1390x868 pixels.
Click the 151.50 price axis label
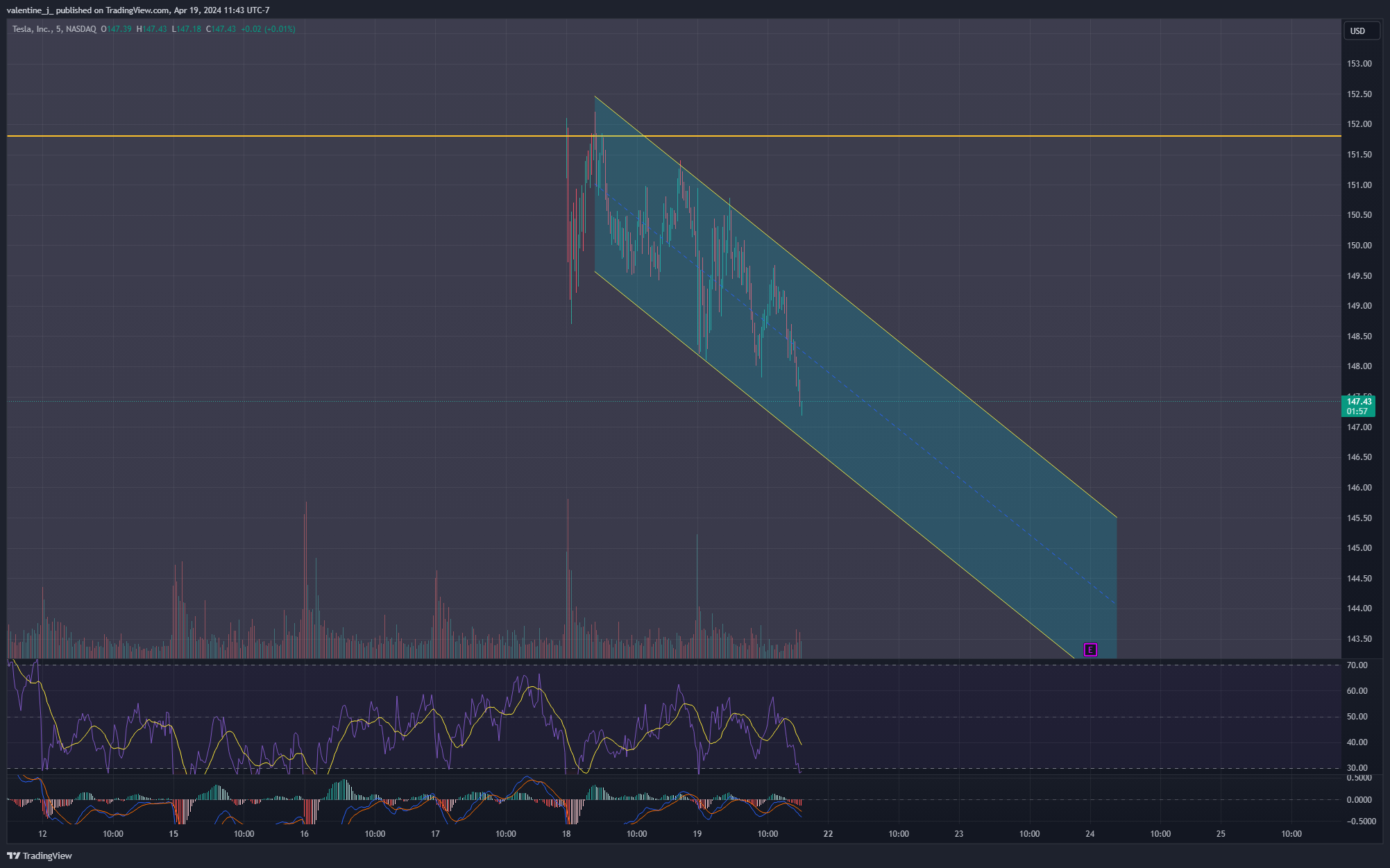(1359, 155)
